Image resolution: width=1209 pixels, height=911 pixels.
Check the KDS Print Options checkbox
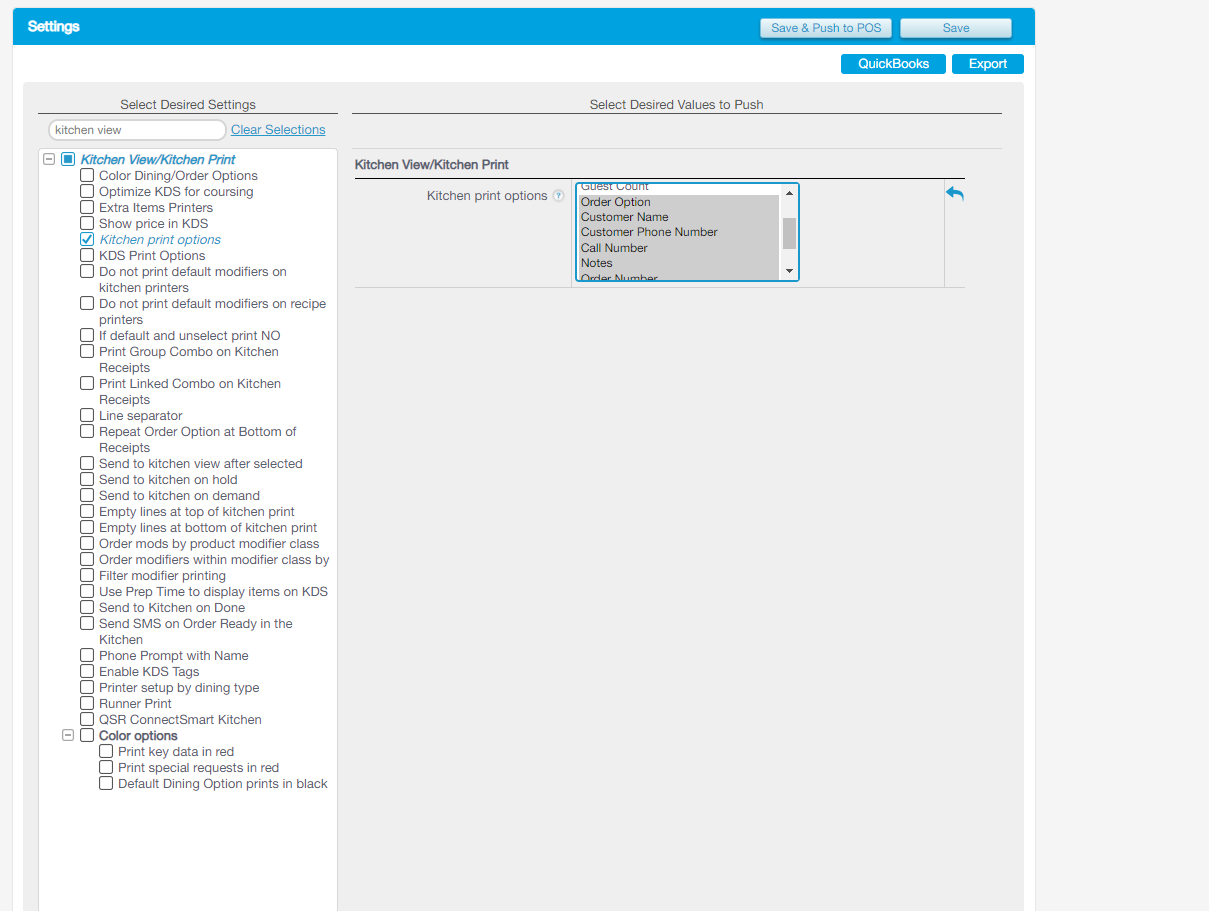coord(87,255)
